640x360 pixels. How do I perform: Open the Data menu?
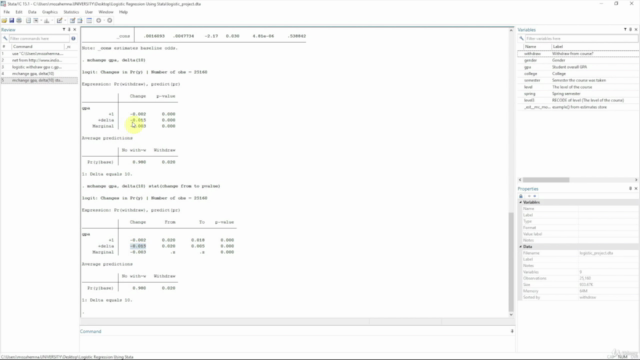[x=32, y=12]
